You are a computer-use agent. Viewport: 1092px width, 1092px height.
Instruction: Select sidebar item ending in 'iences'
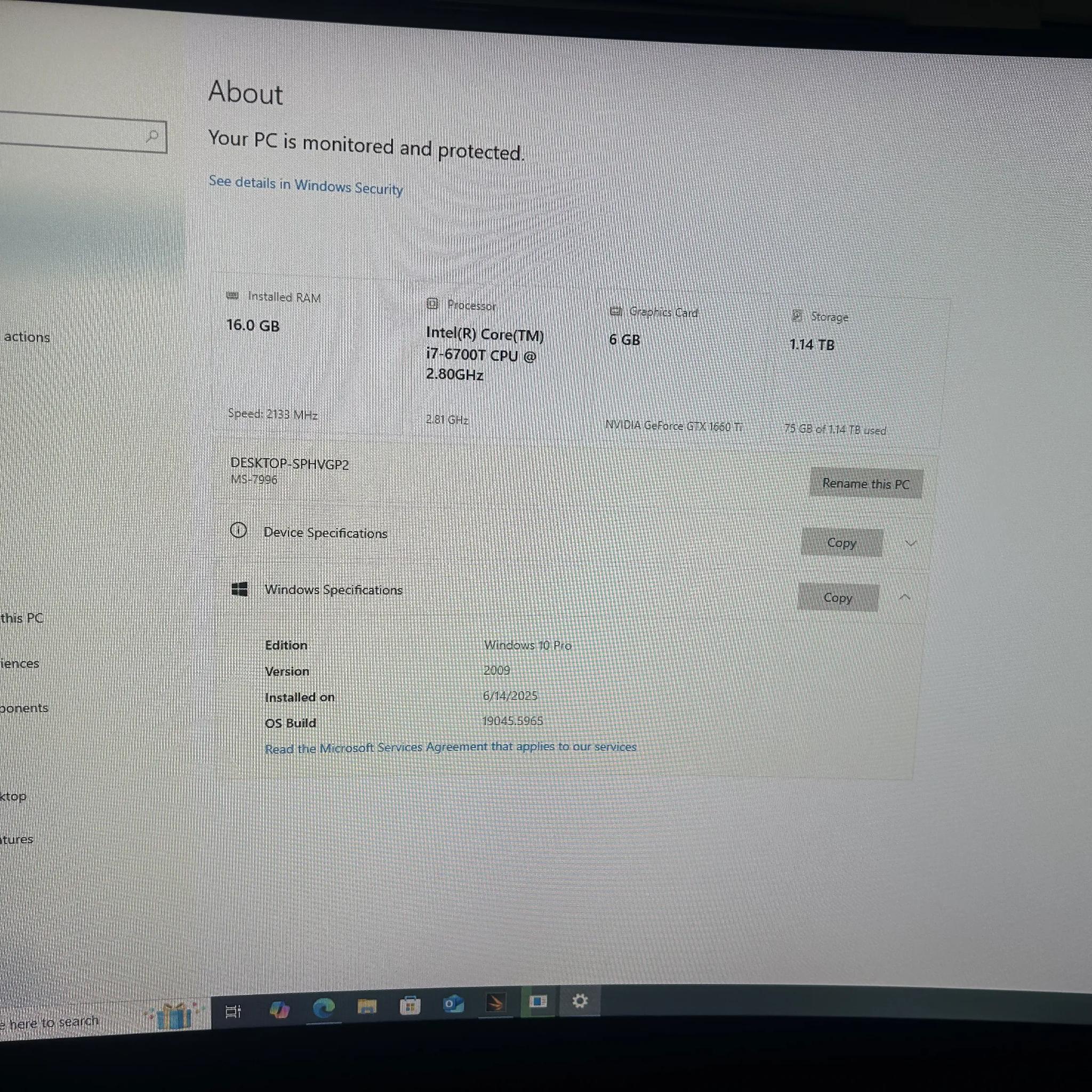pyautogui.click(x=20, y=663)
